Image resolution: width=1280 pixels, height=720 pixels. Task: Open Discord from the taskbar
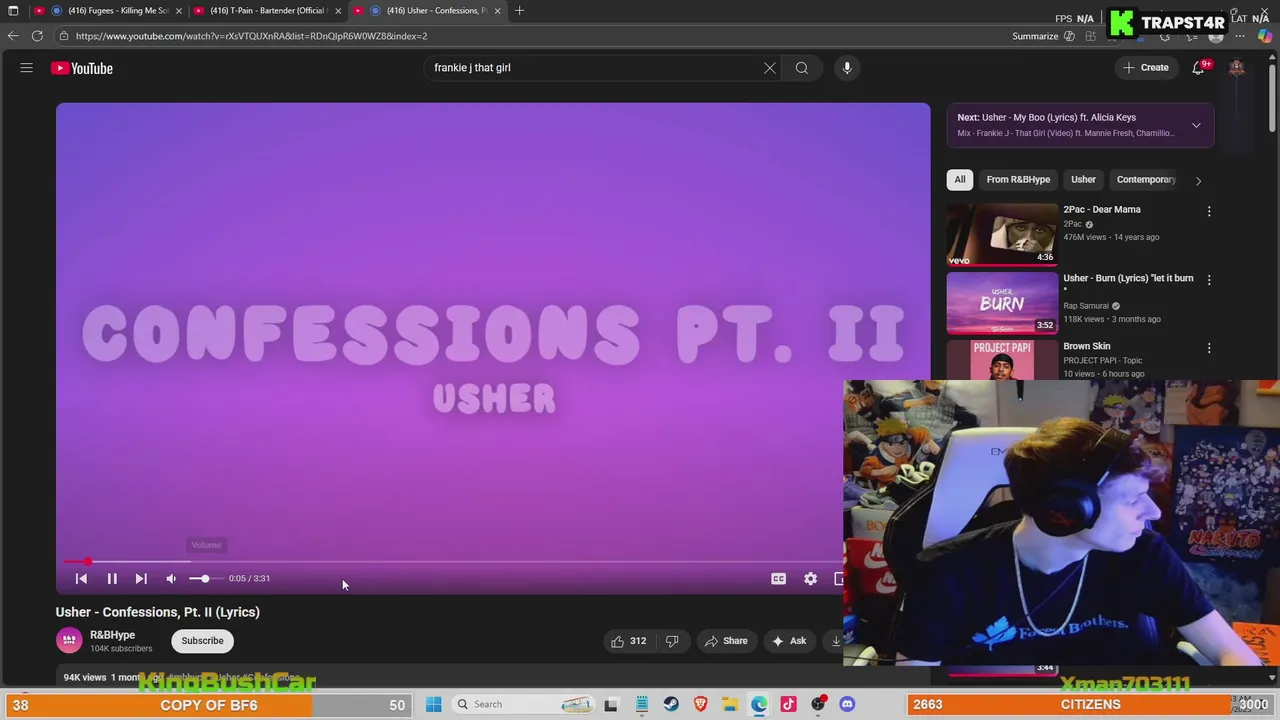point(847,705)
